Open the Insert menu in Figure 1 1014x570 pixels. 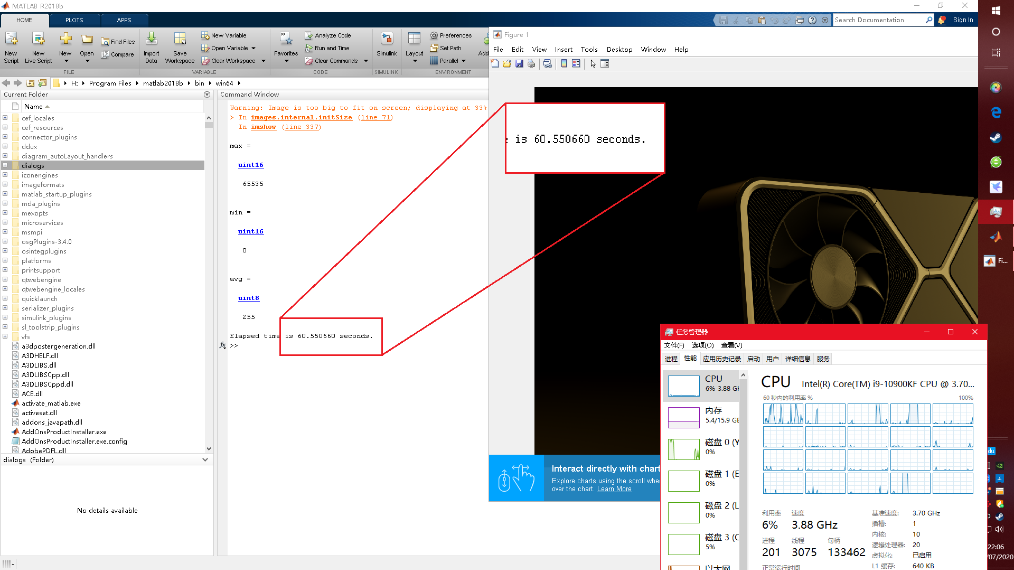coord(564,49)
